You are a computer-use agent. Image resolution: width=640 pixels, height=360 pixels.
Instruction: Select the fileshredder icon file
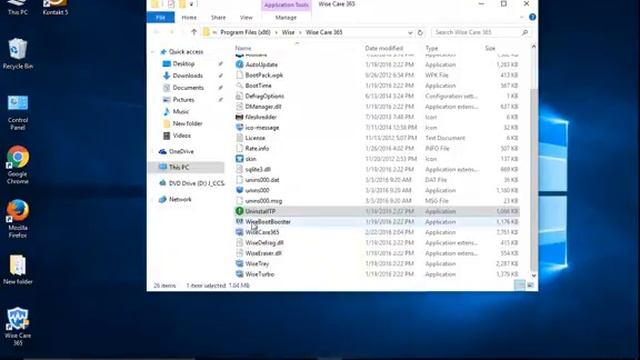click(240, 117)
